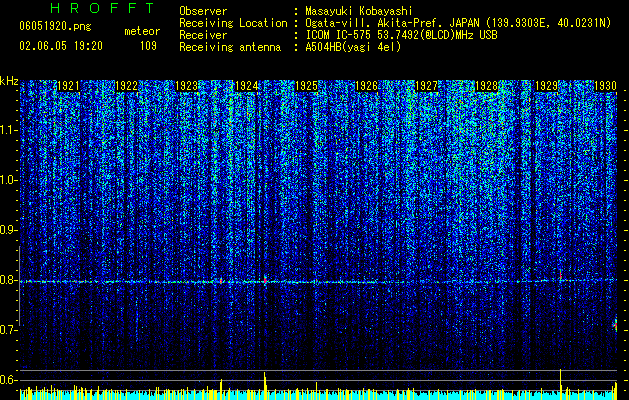
Task: Click the 1.0 frequency axis label
Action: pyautogui.click(x=8, y=180)
